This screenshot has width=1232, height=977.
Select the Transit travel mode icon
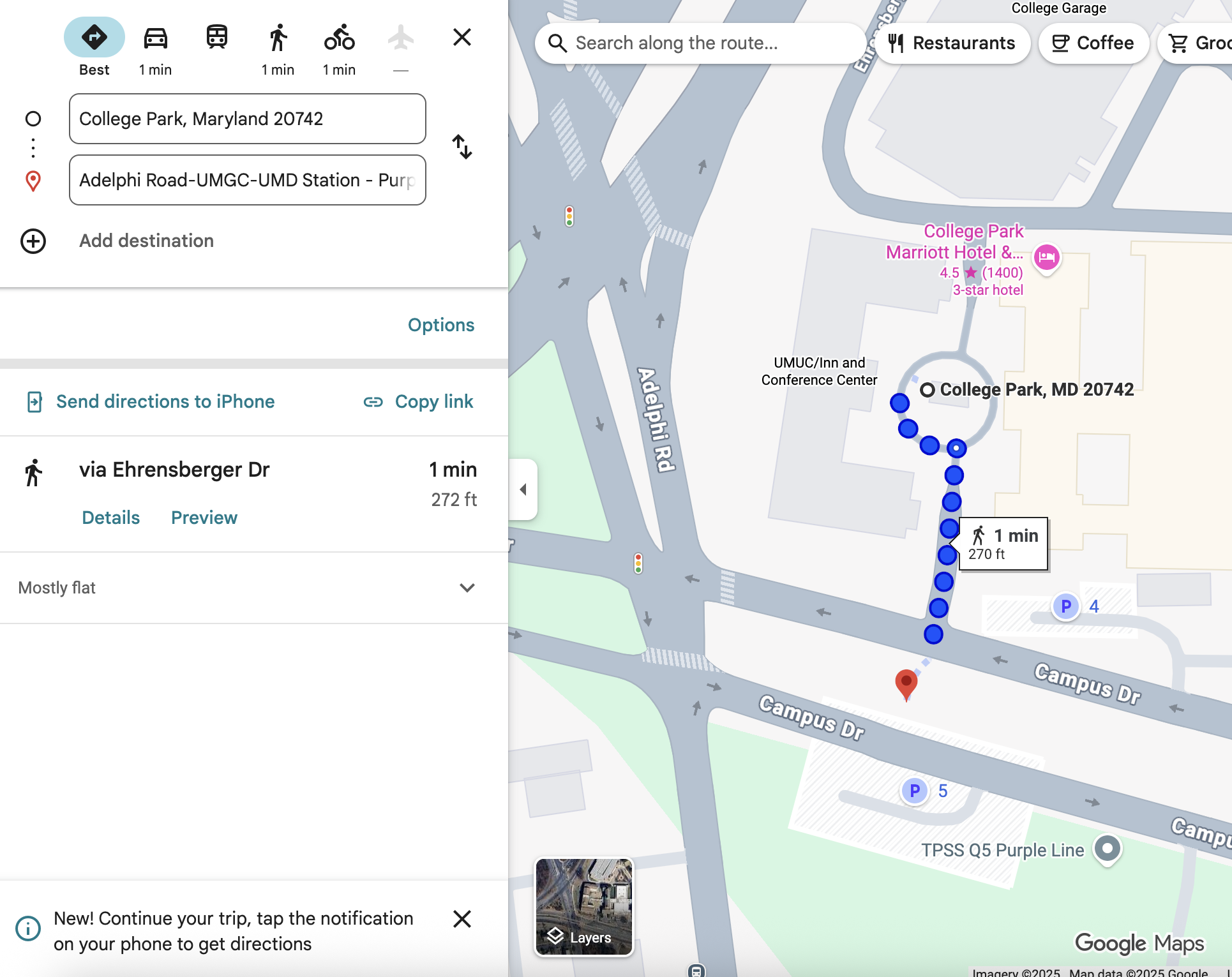click(x=216, y=37)
